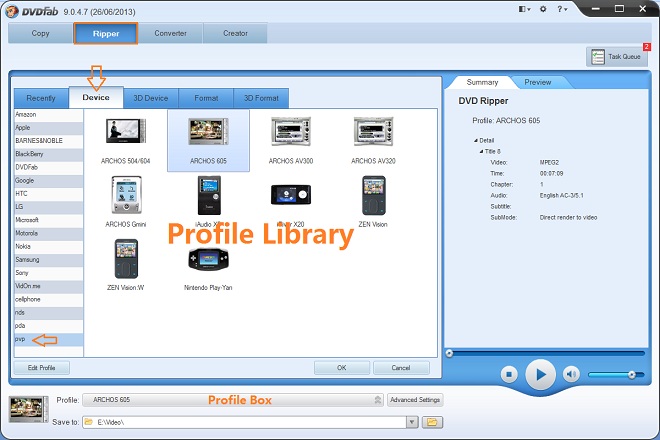Select cellphone in the category list

(48, 299)
